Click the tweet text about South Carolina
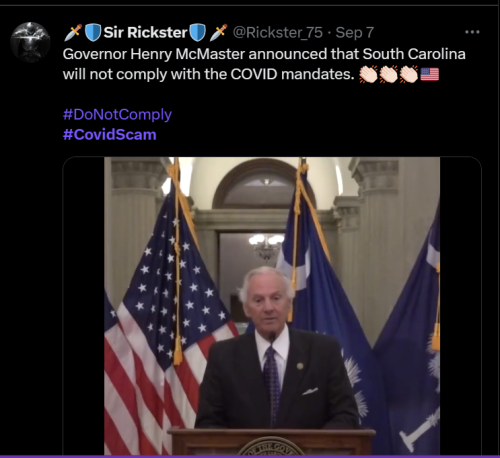Viewport: 500px width, 458px height. (x=264, y=54)
